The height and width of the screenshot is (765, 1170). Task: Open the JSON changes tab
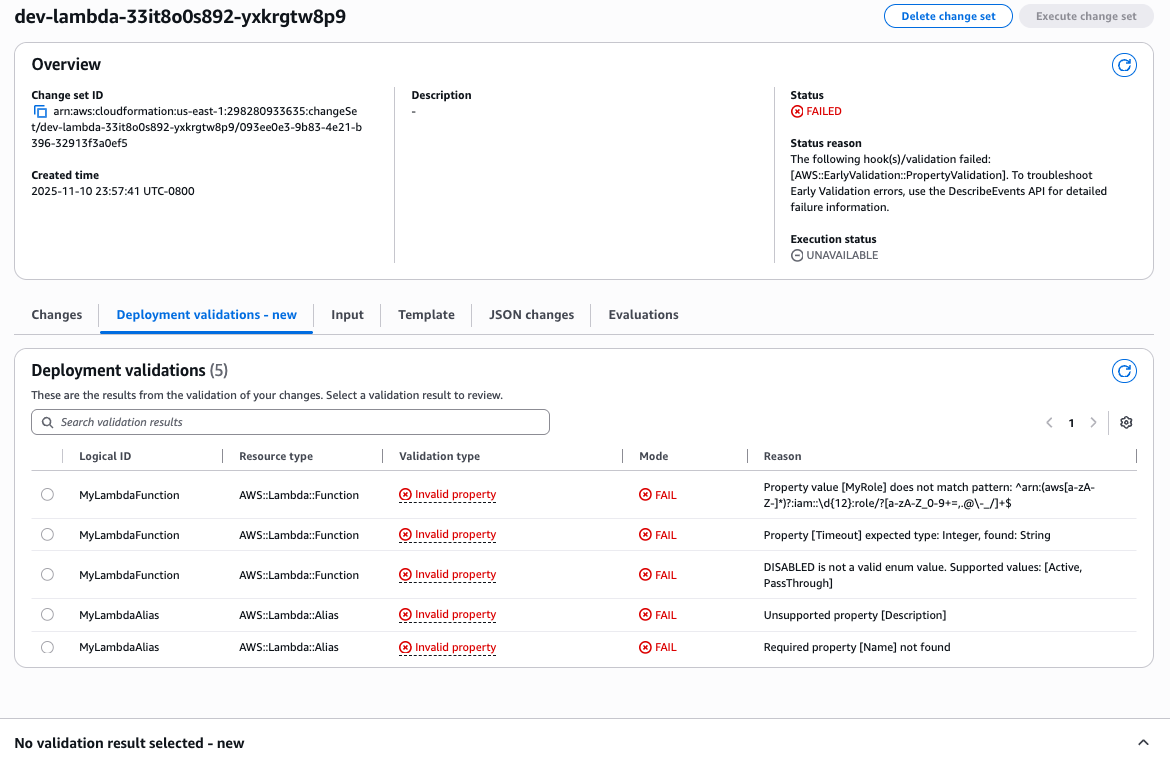point(531,314)
